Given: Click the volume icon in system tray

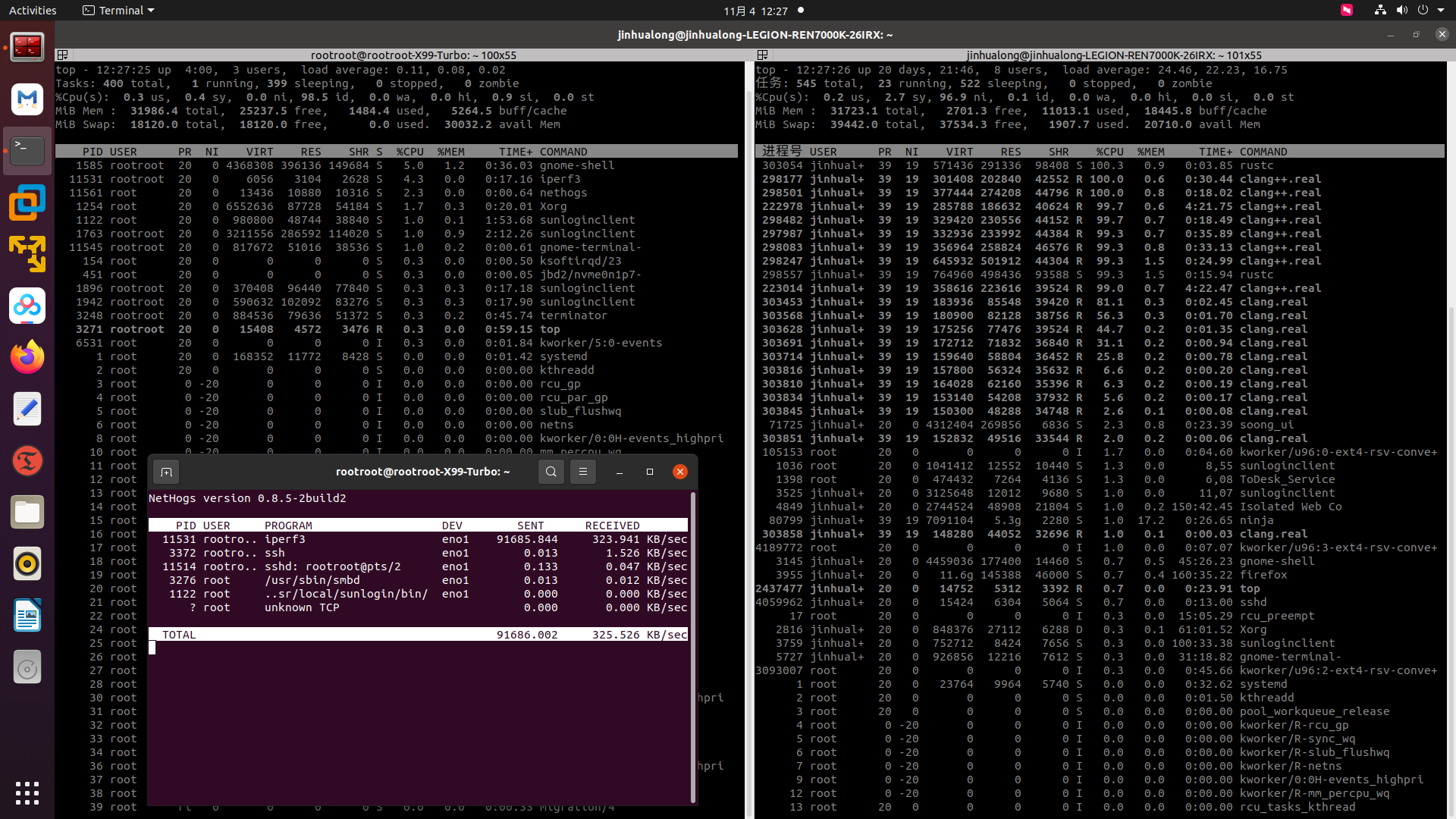Looking at the screenshot, I should click(1401, 11).
